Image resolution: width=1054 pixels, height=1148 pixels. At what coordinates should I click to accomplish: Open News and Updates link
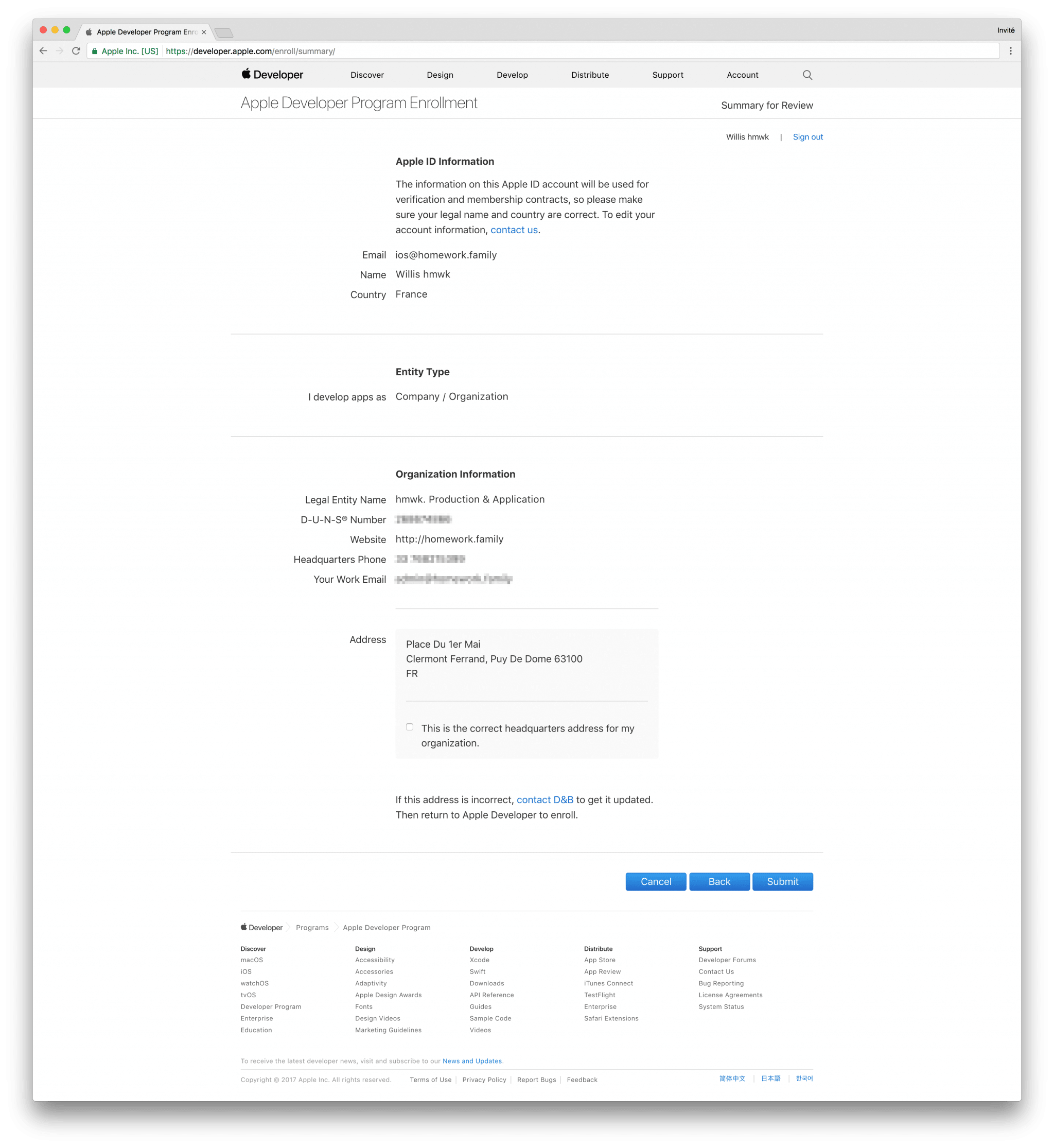coord(472,1062)
